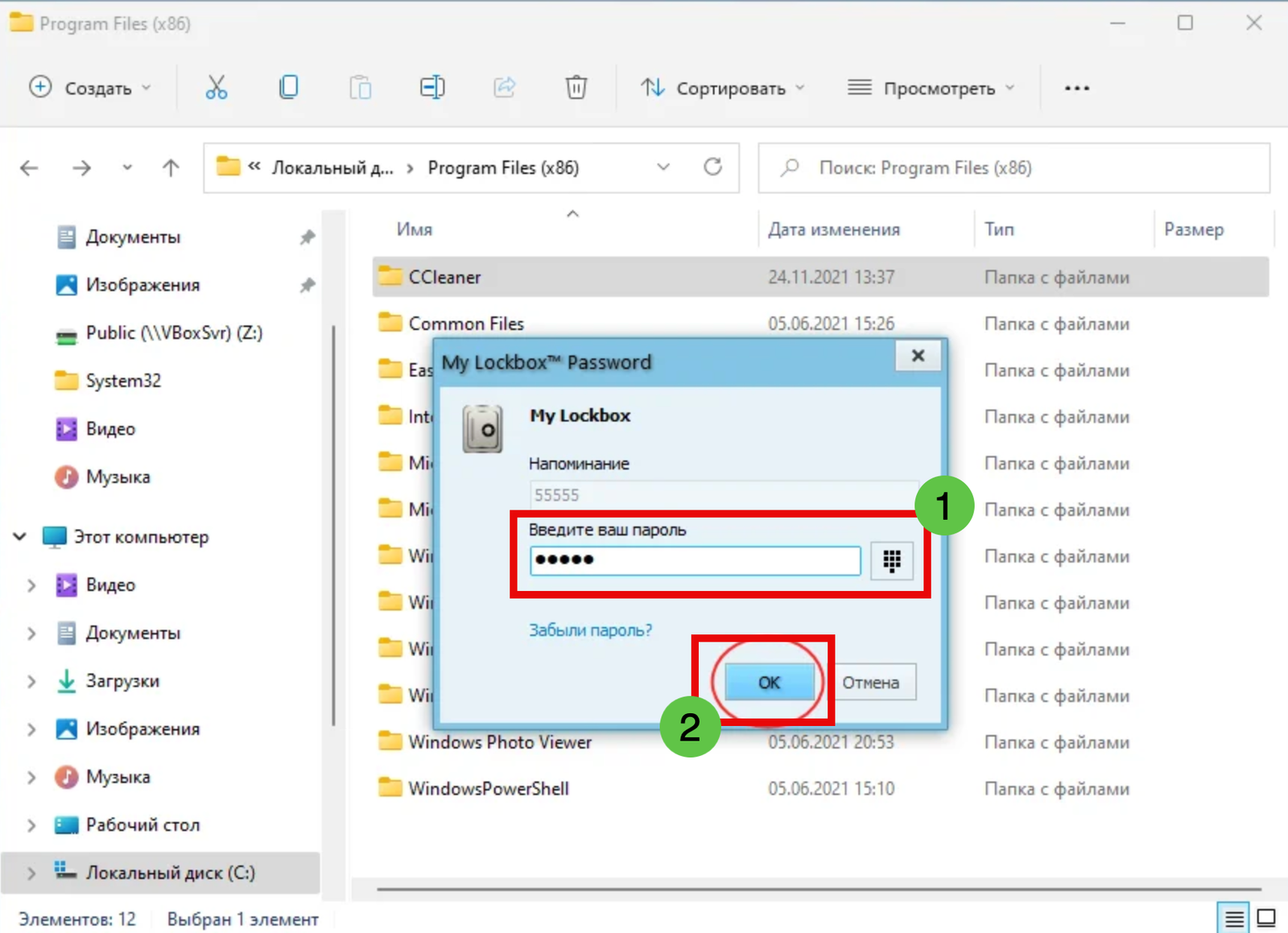Go back with the left arrow
The width and height of the screenshot is (1288, 933).
(29, 167)
